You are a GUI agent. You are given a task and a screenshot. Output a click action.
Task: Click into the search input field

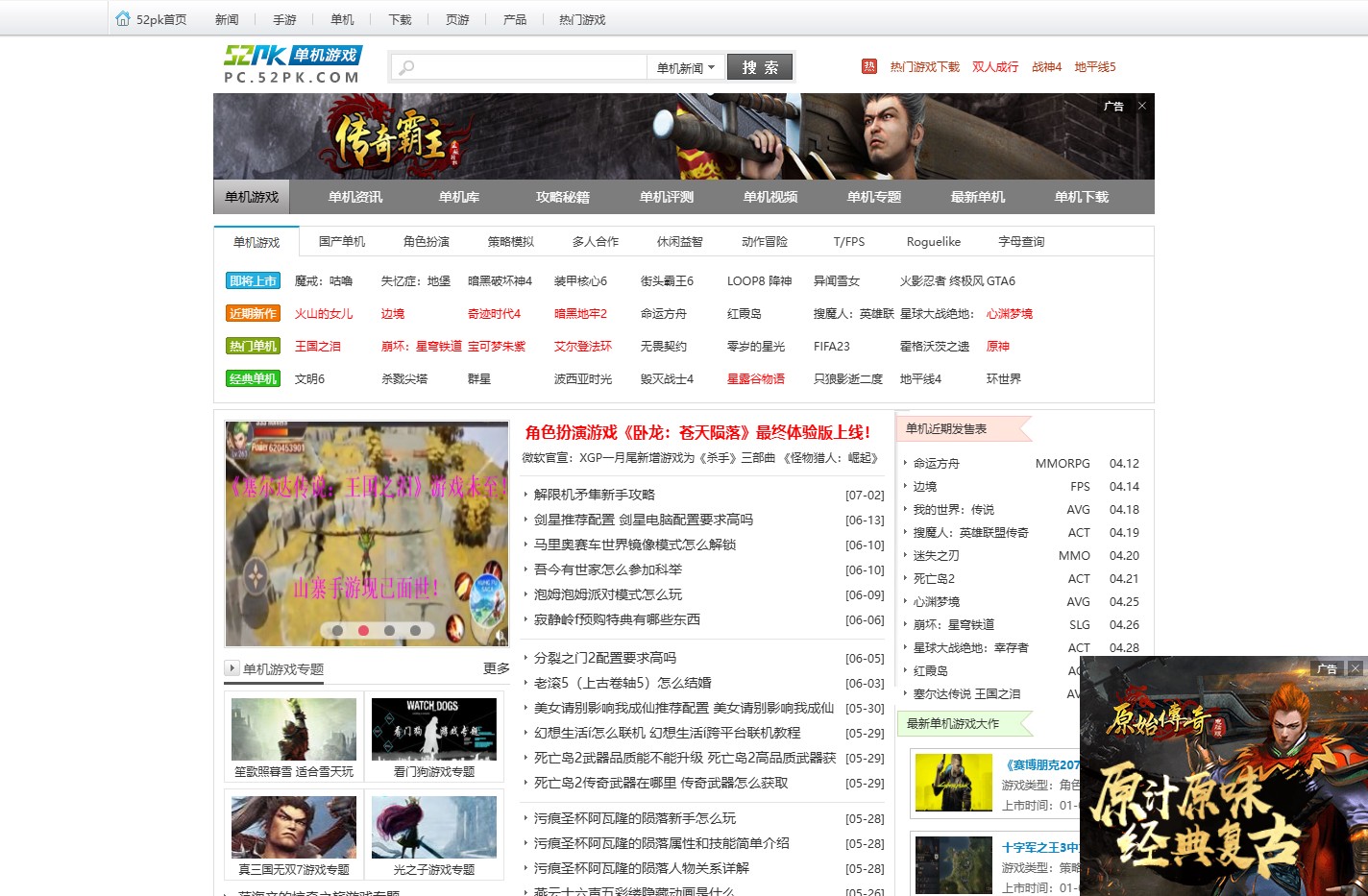[x=520, y=67]
